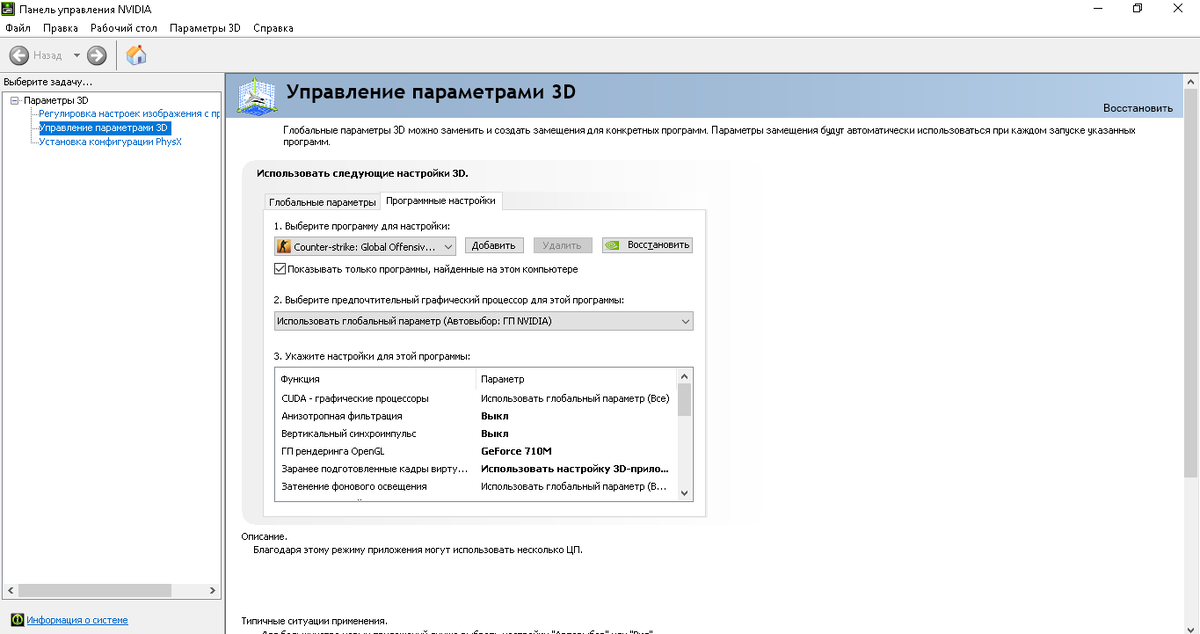
Task: Open the Counter-strike program dropdown
Action: 365,246
